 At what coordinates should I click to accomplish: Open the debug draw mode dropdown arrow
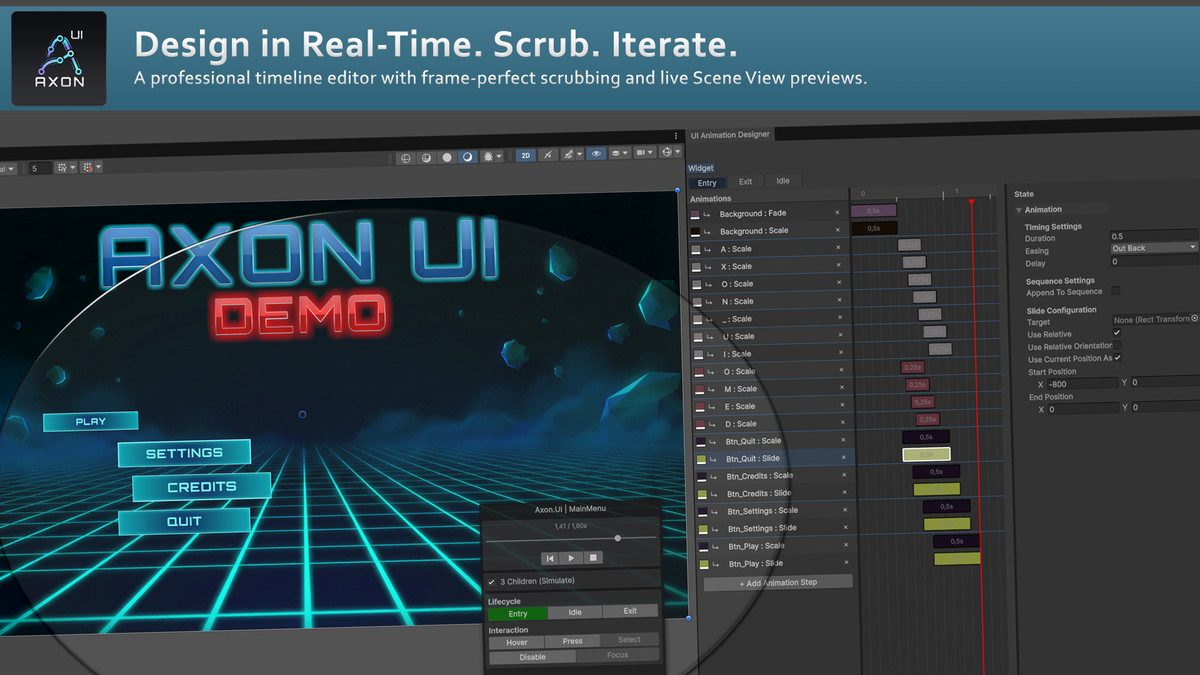pos(499,157)
